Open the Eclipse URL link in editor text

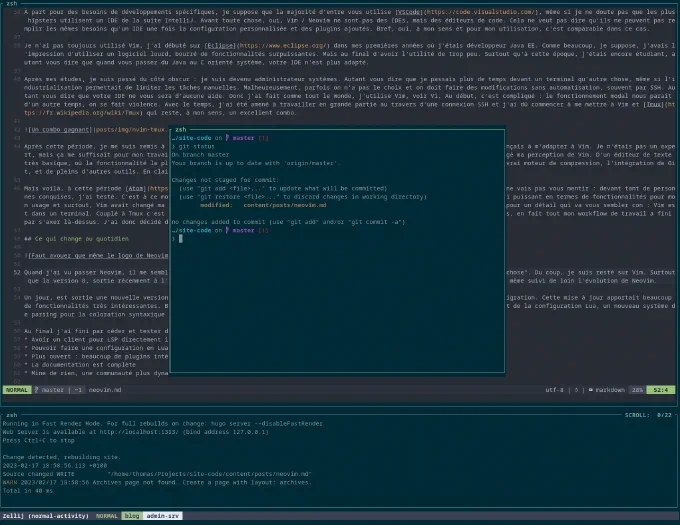[283, 46]
